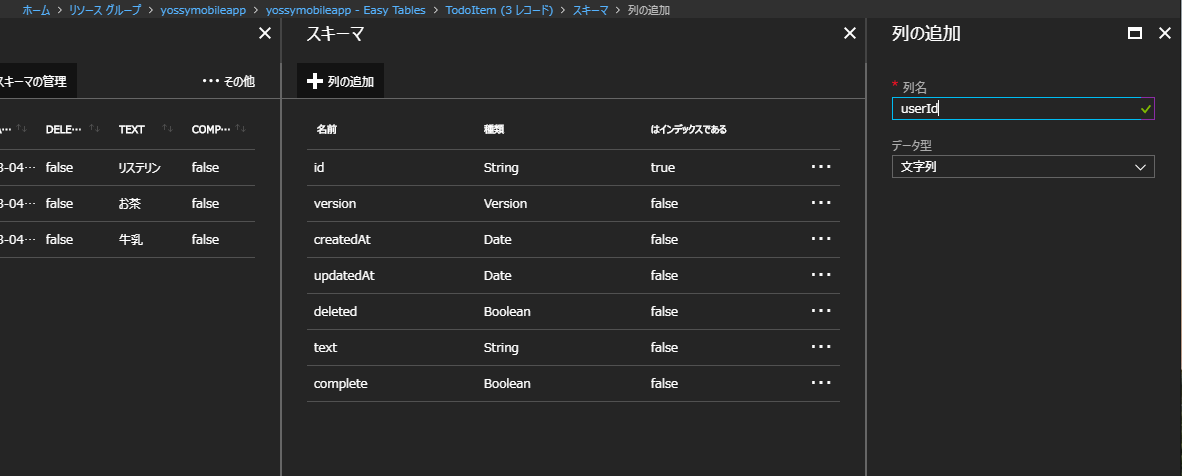
Task: Select the 牛乳 record cell
Action: click(x=131, y=239)
